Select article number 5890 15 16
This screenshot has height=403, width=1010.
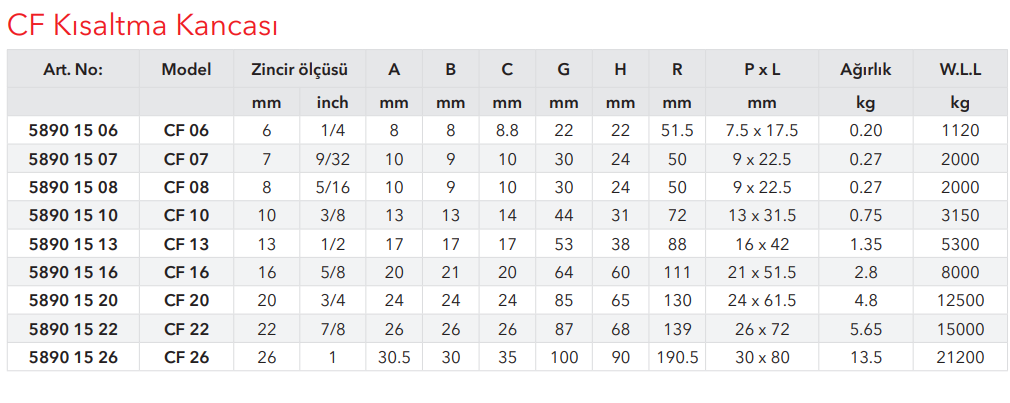click(x=73, y=272)
